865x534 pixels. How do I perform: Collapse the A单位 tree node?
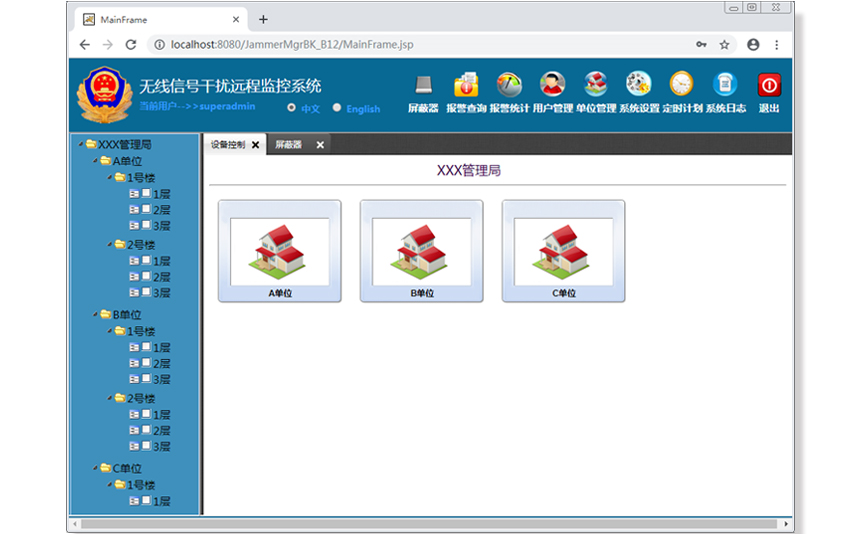tap(95, 161)
